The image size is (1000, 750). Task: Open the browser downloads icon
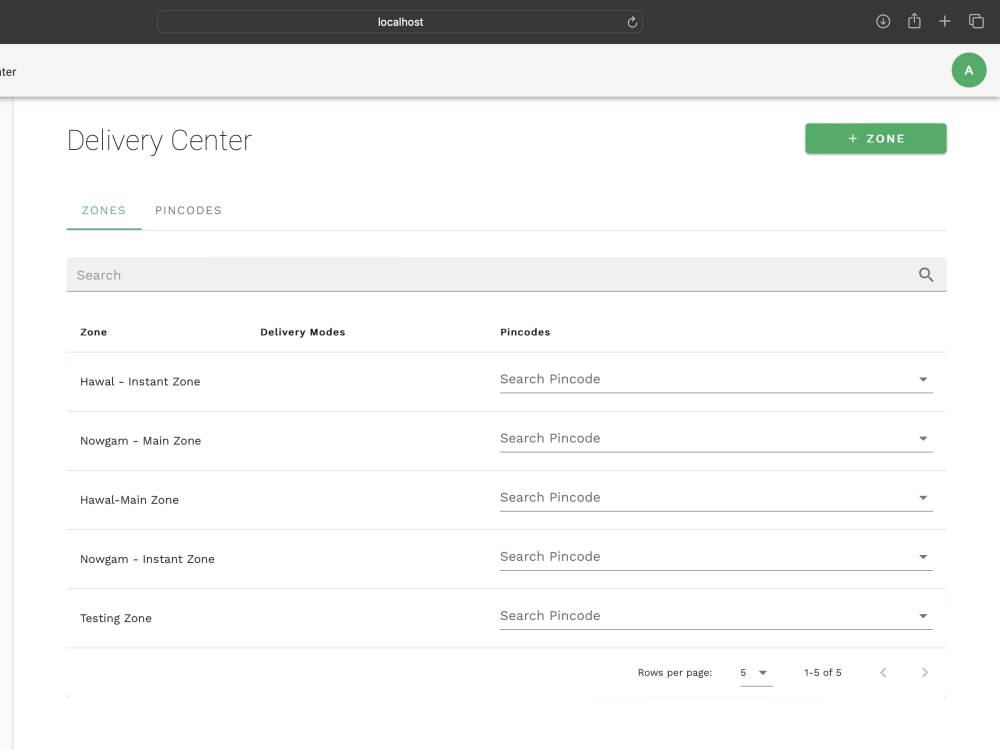click(x=883, y=22)
